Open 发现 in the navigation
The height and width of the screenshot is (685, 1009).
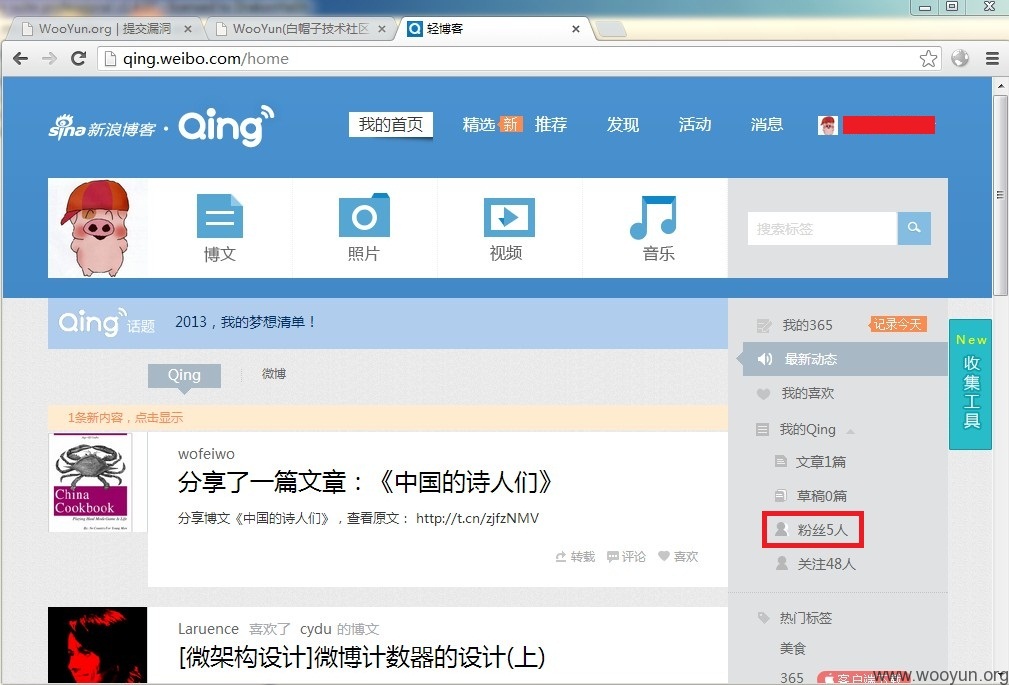(x=623, y=124)
